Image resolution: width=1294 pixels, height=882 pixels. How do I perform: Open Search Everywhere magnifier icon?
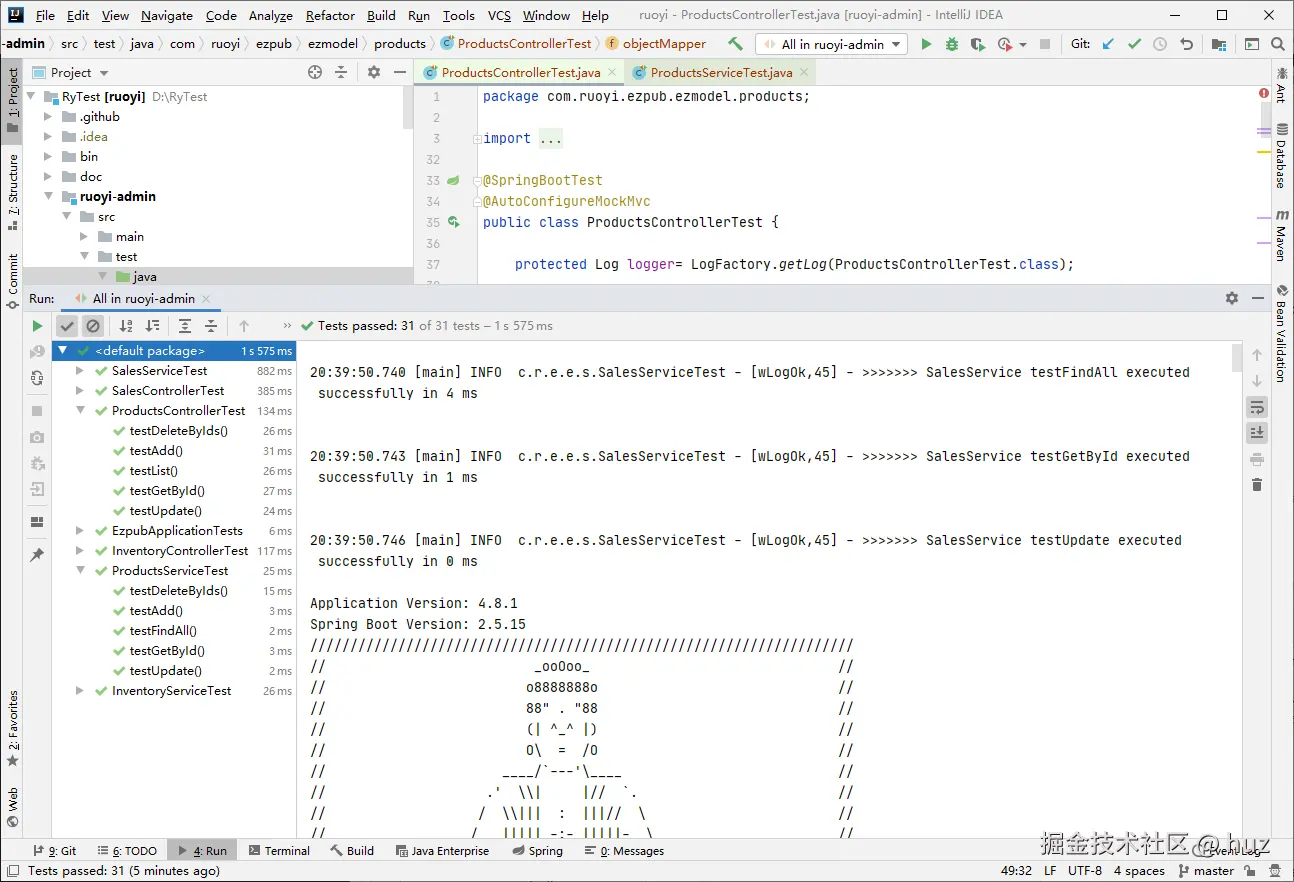click(x=1277, y=44)
